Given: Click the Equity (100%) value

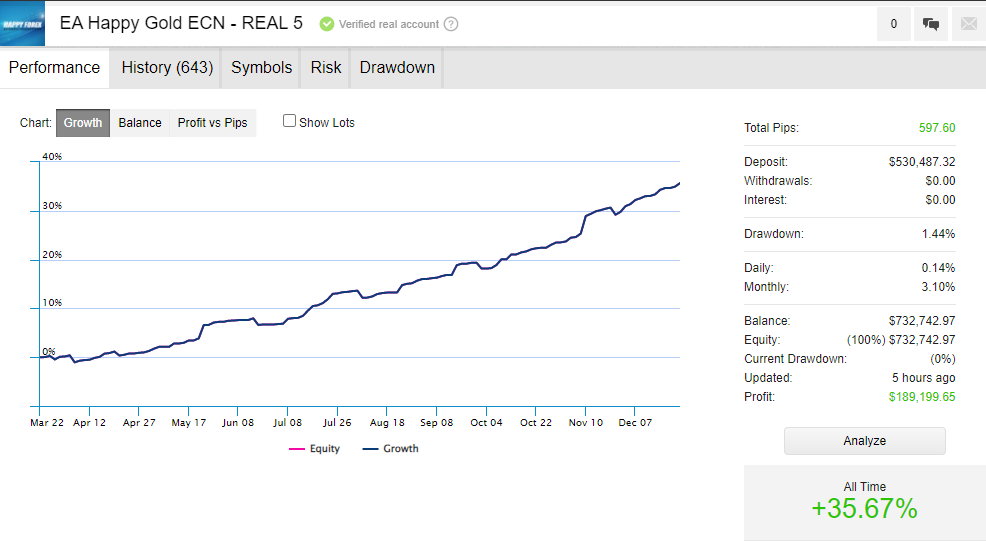Looking at the screenshot, I should click(901, 339).
